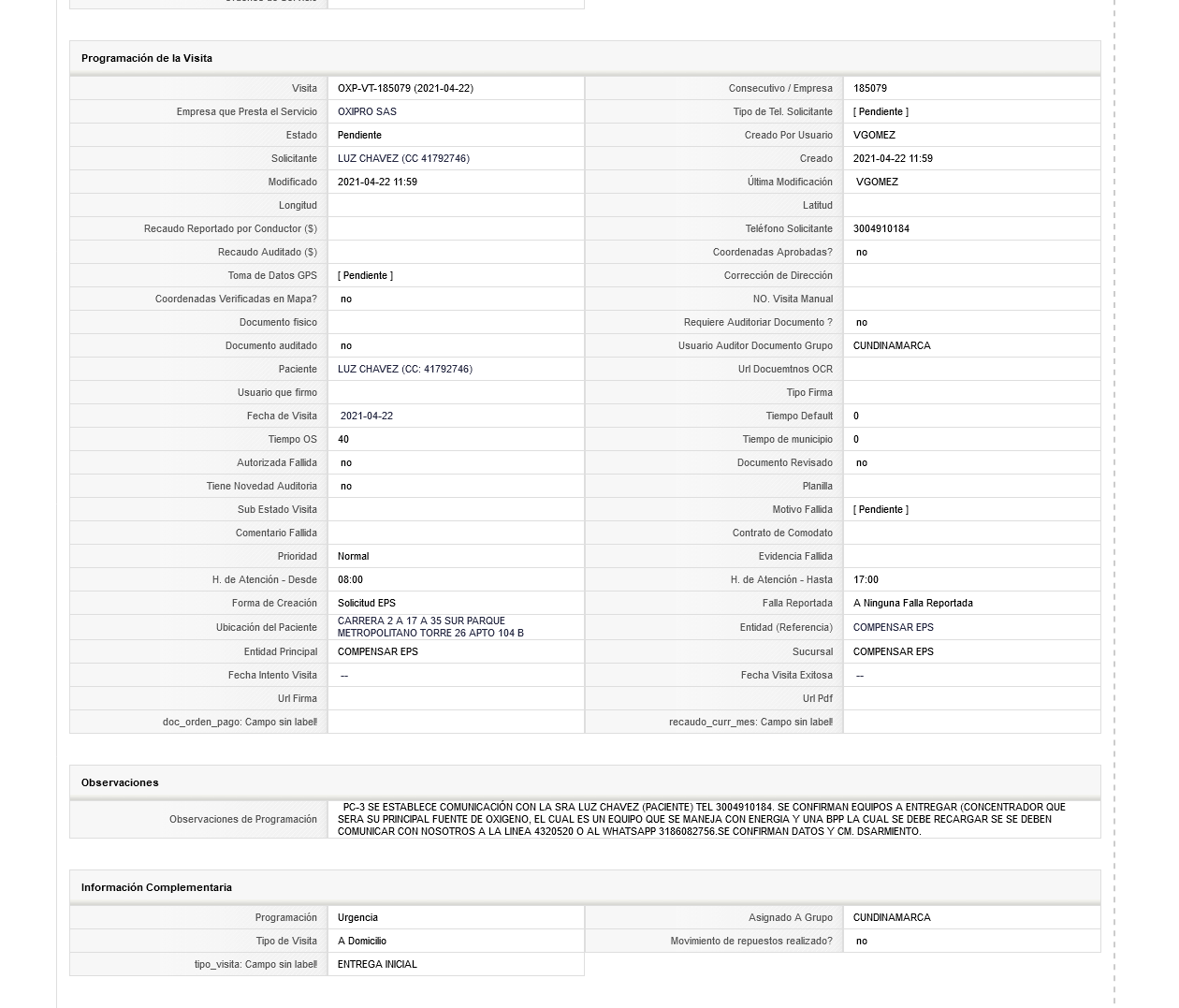
Task: Click the Ubicación del Paciente label
Action: (267, 627)
